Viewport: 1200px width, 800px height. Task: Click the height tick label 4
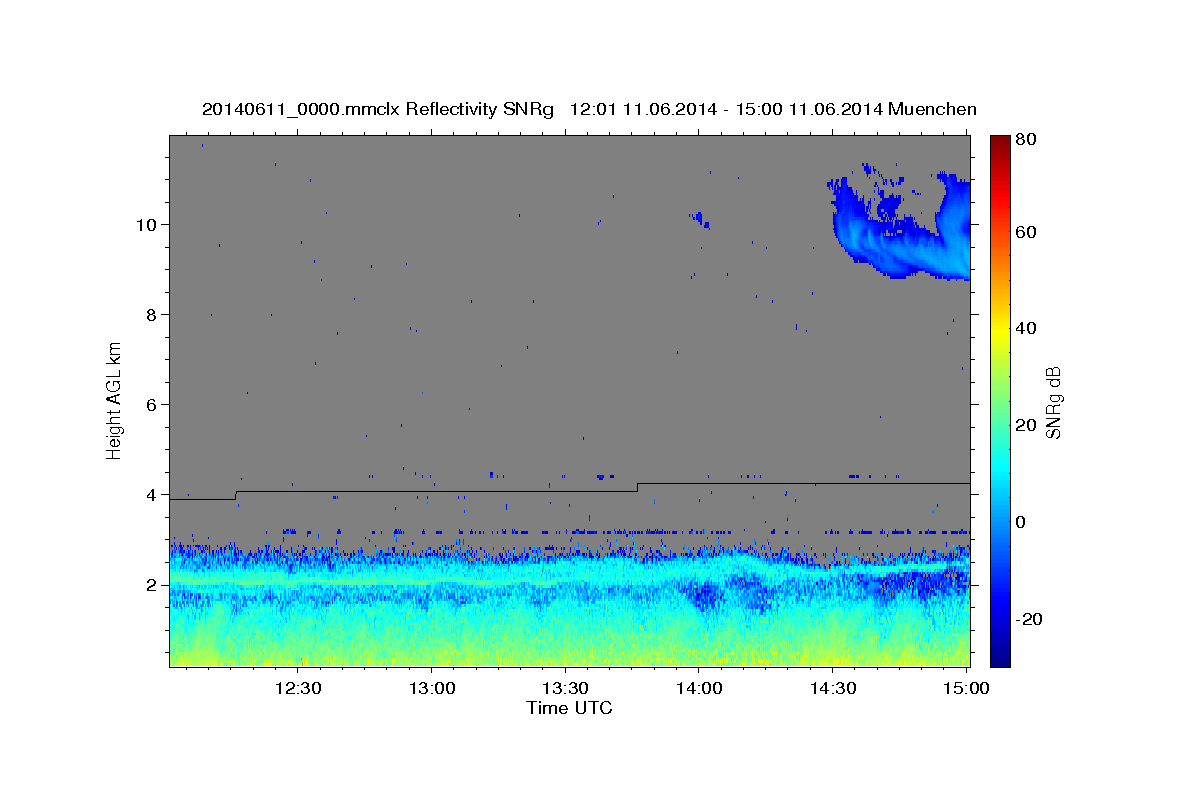click(x=153, y=494)
